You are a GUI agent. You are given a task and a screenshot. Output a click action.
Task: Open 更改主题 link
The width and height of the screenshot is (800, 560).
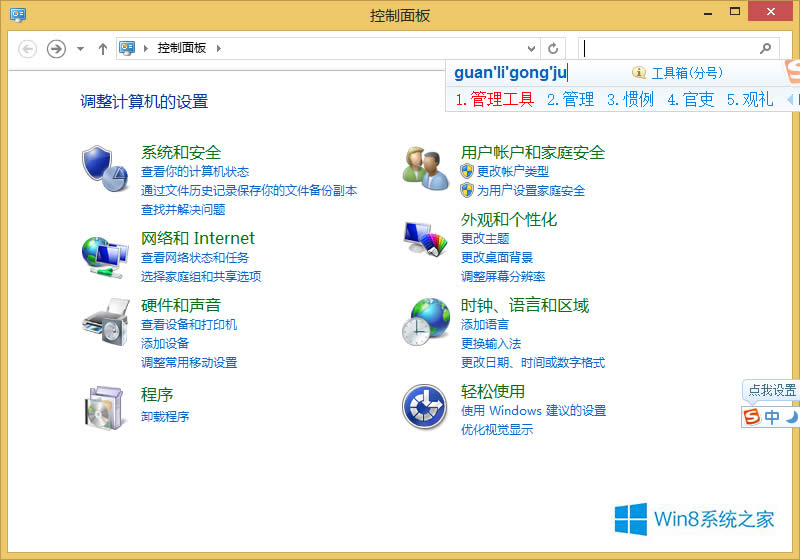pos(485,238)
